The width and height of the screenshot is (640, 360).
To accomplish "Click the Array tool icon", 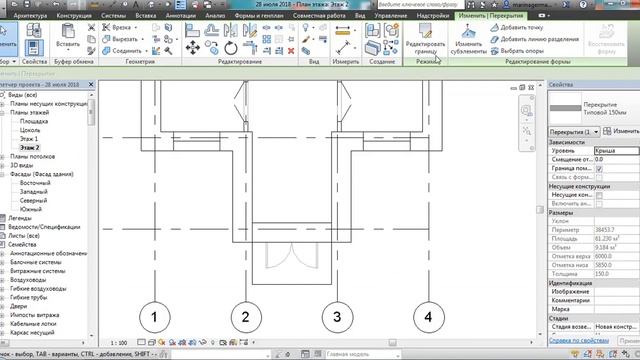I will pos(267,39).
